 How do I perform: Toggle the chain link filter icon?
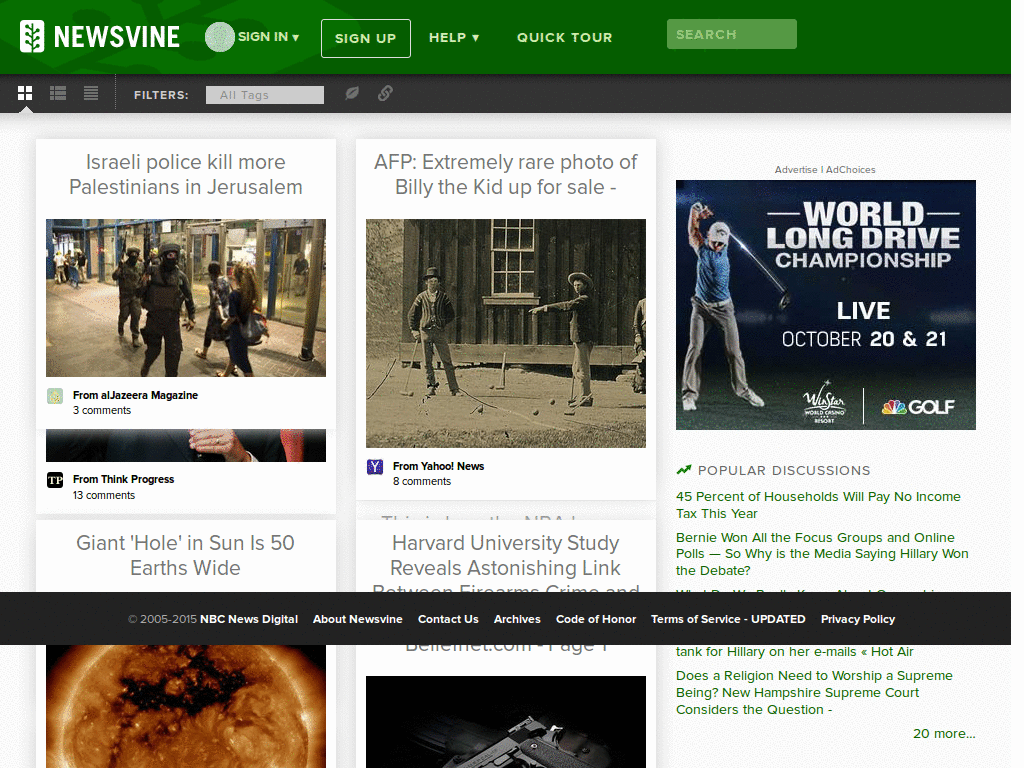point(385,93)
